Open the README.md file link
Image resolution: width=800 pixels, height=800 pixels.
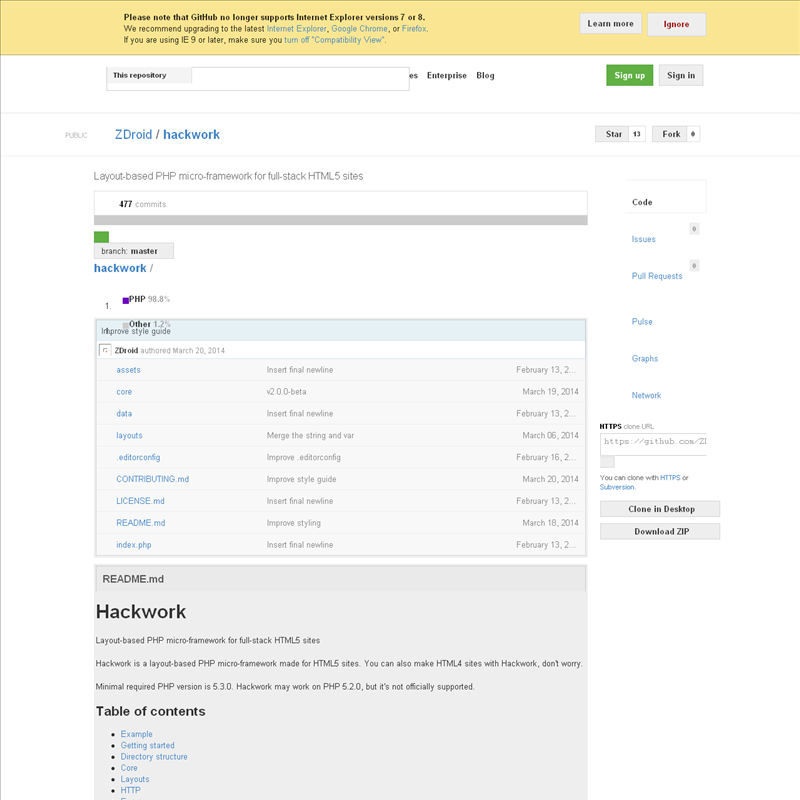pyautogui.click(x=141, y=523)
